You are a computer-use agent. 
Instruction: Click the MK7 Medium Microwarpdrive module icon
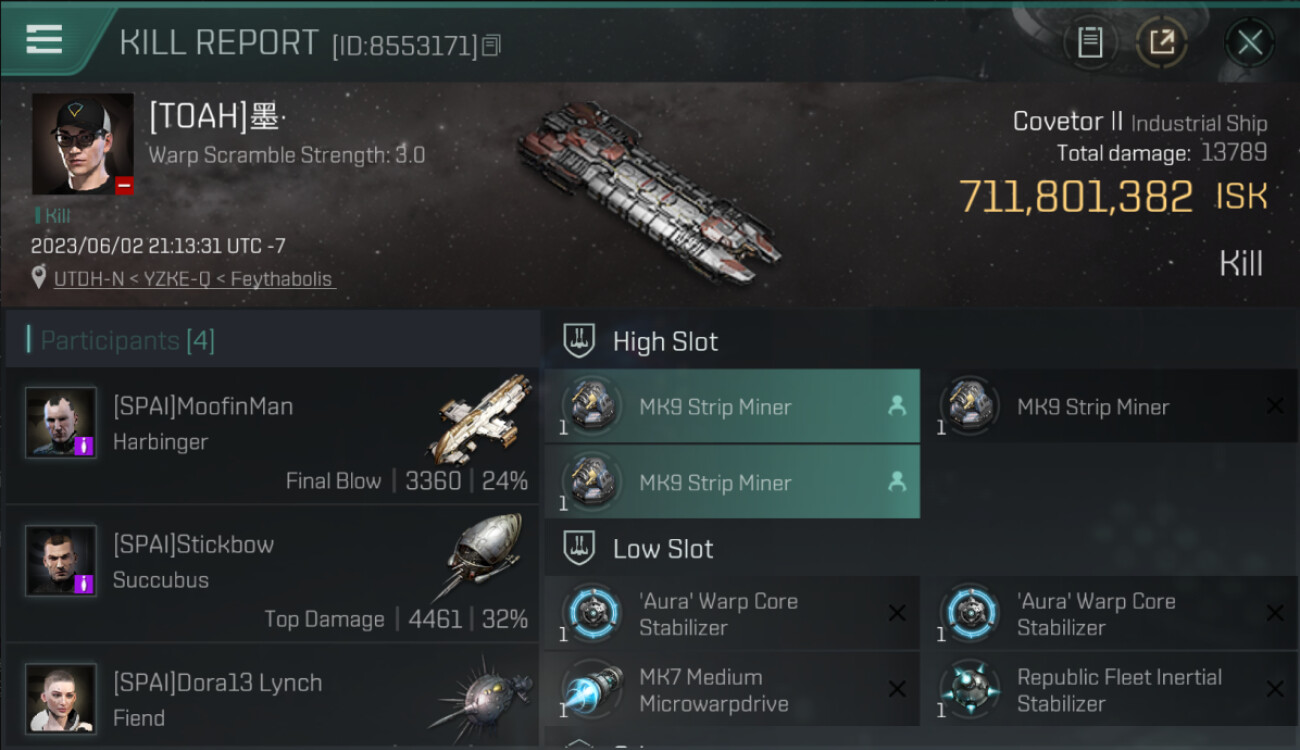(592, 689)
